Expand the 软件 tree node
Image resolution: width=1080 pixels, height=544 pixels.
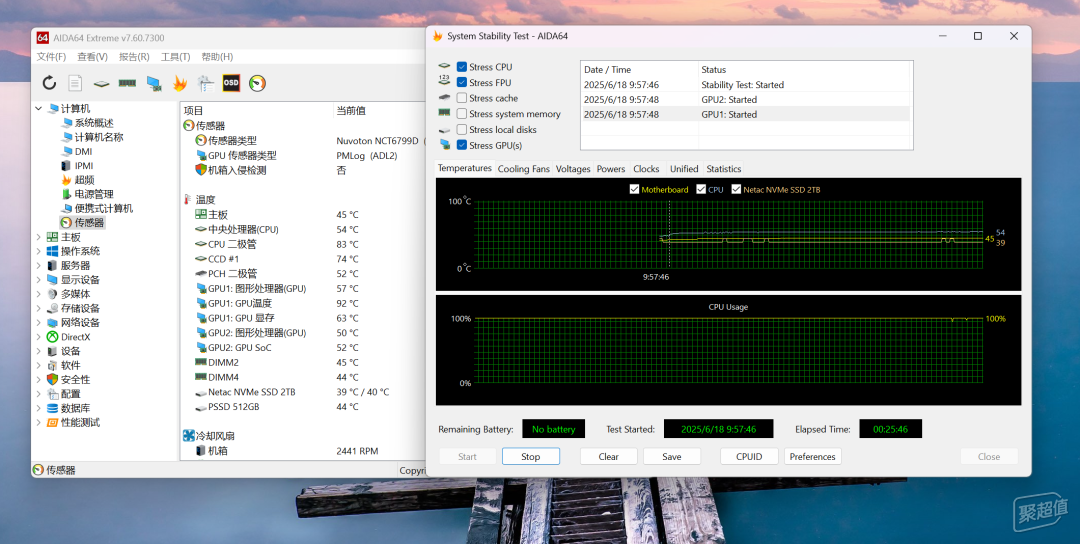39,365
